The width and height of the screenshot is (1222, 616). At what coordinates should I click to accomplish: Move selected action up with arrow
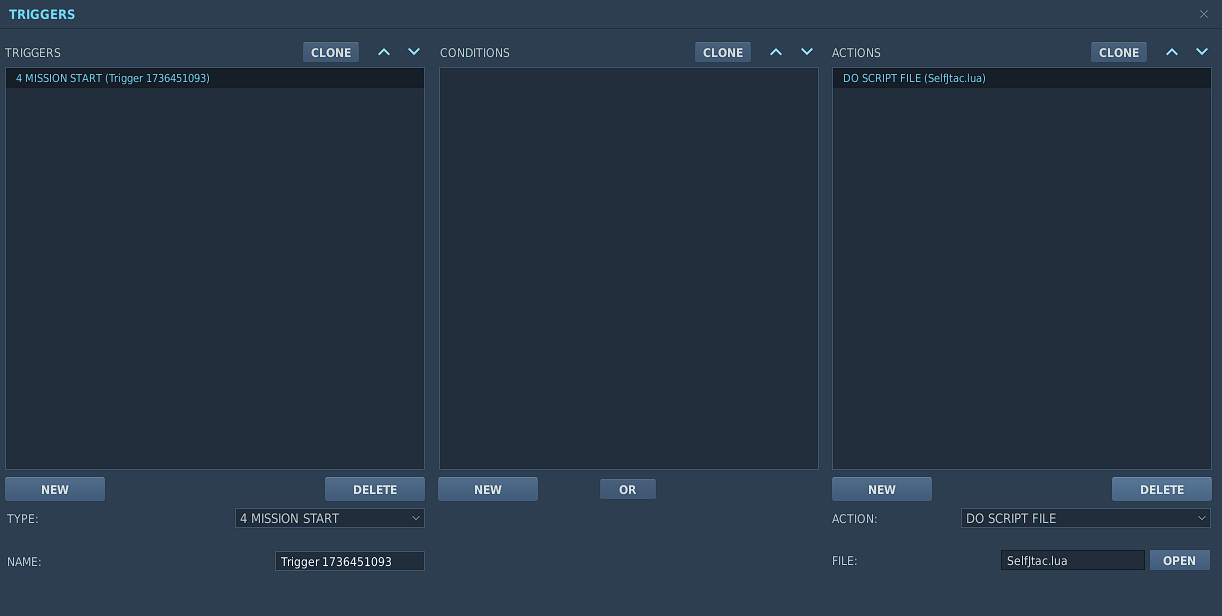coord(1172,52)
